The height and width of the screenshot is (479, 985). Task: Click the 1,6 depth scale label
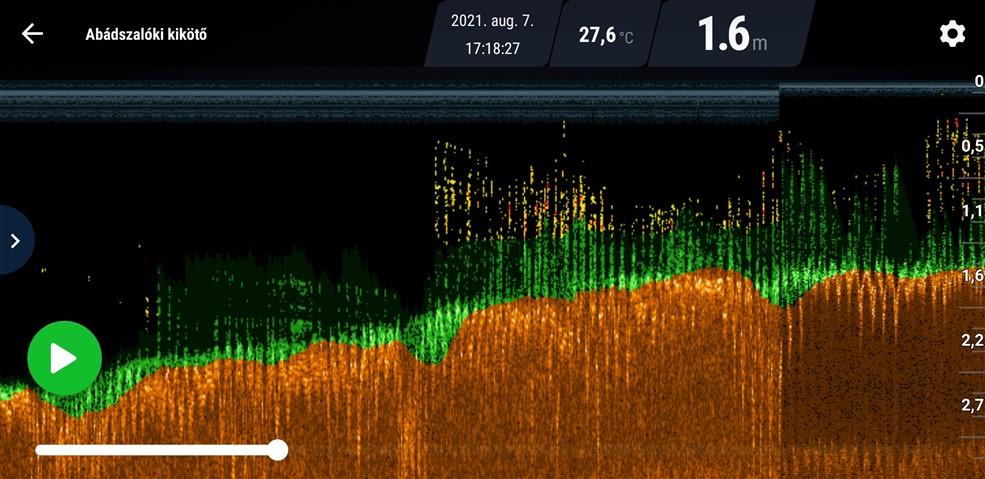click(972, 276)
